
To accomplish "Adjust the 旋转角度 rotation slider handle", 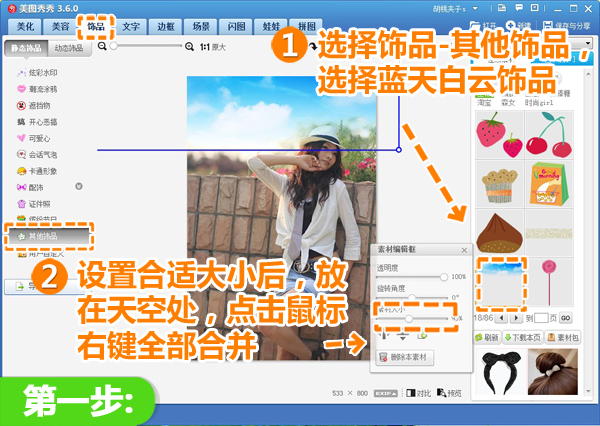I will coord(412,297).
